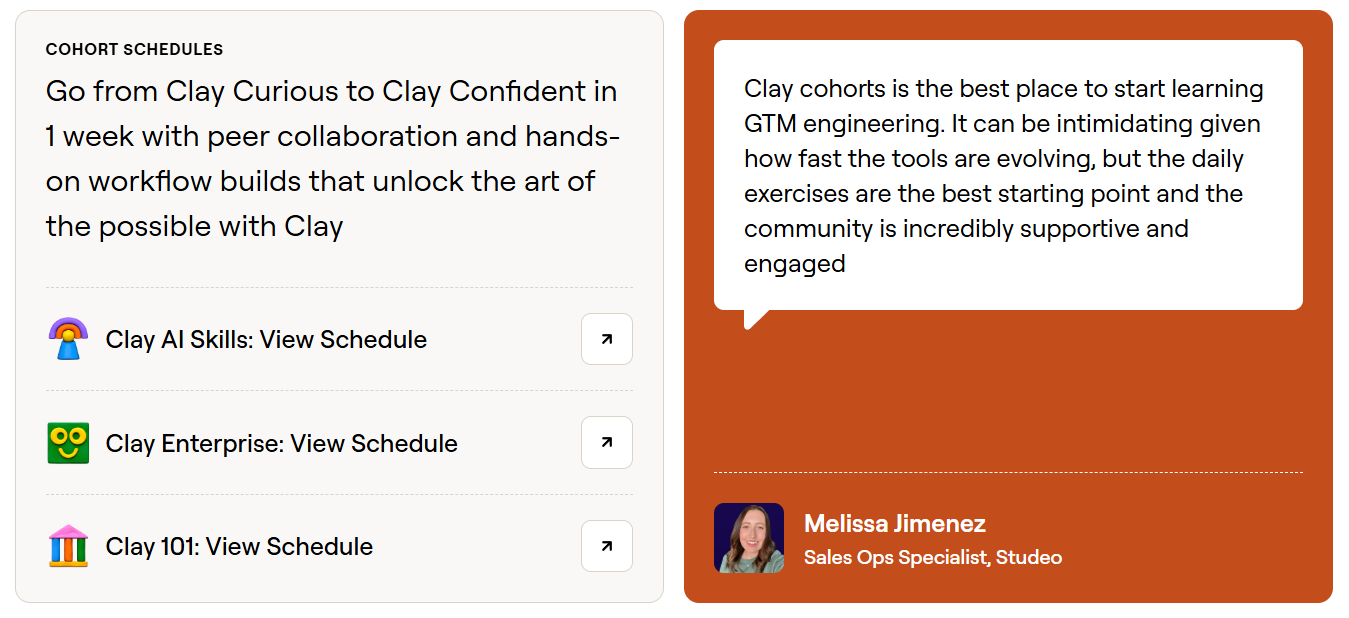The width and height of the screenshot is (1349, 618).
Task: Click the rainbow Clay AI Skills icon
Action: point(68,339)
